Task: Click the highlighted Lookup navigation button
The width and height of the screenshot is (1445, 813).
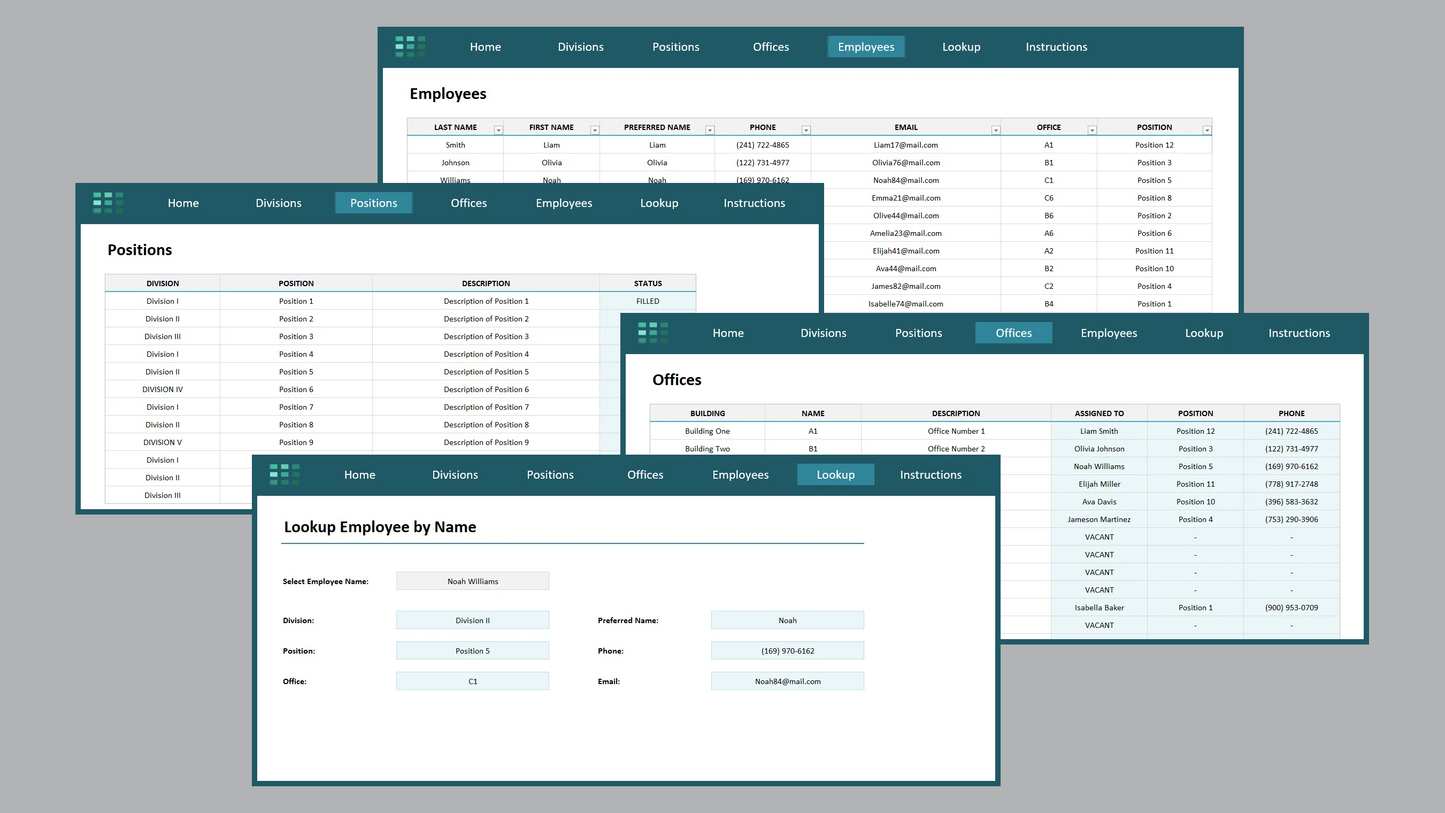Action: 836,474
